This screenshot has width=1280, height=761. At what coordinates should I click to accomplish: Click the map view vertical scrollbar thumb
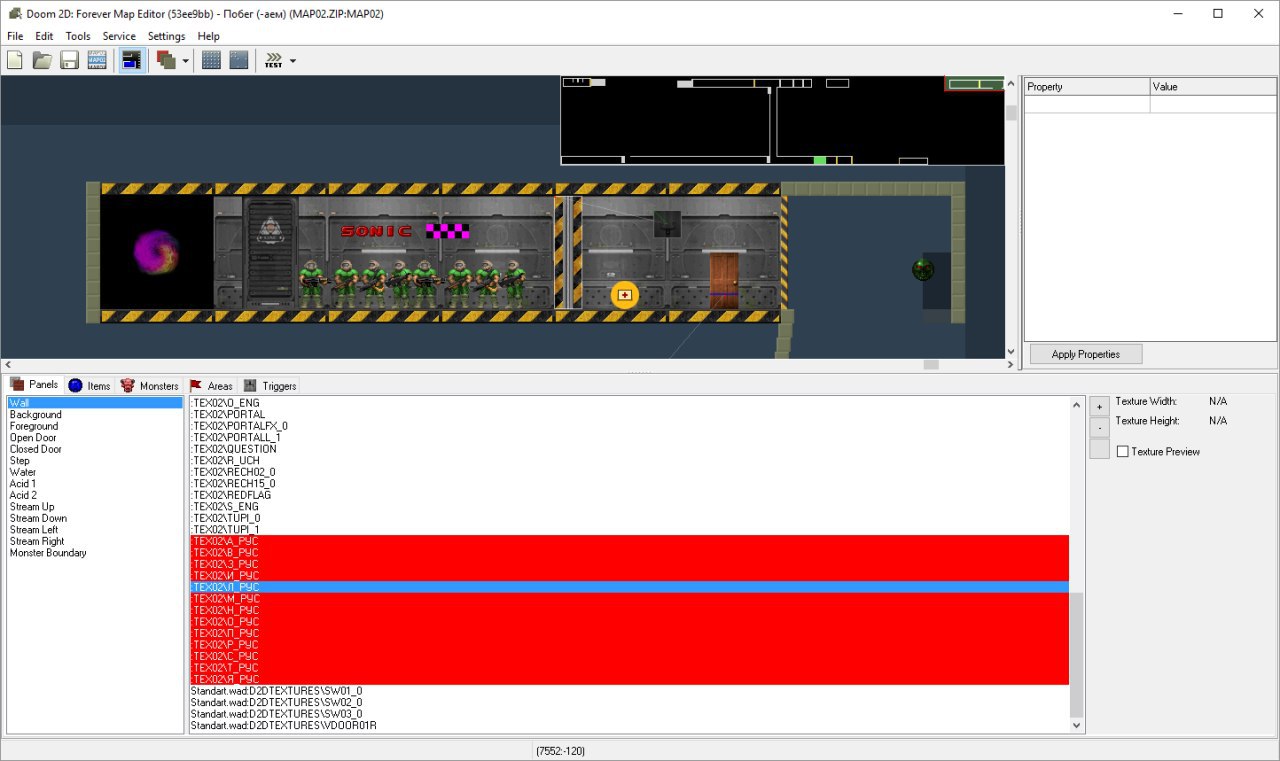click(x=1011, y=113)
